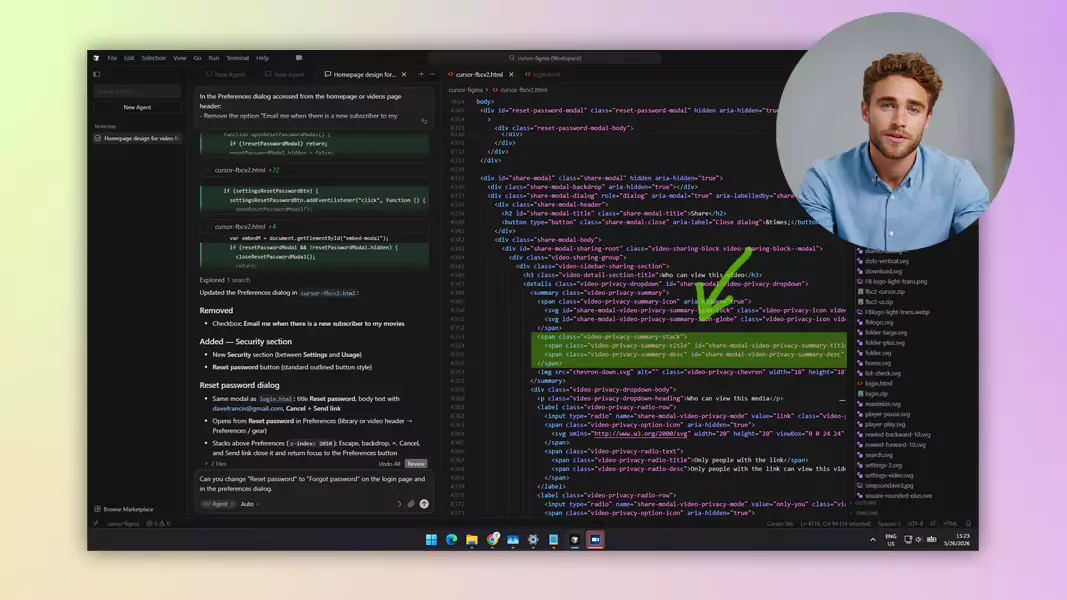Open the Run menu
Image resolution: width=1067 pixels, height=600 pixels.
click(x=214, y=58)
